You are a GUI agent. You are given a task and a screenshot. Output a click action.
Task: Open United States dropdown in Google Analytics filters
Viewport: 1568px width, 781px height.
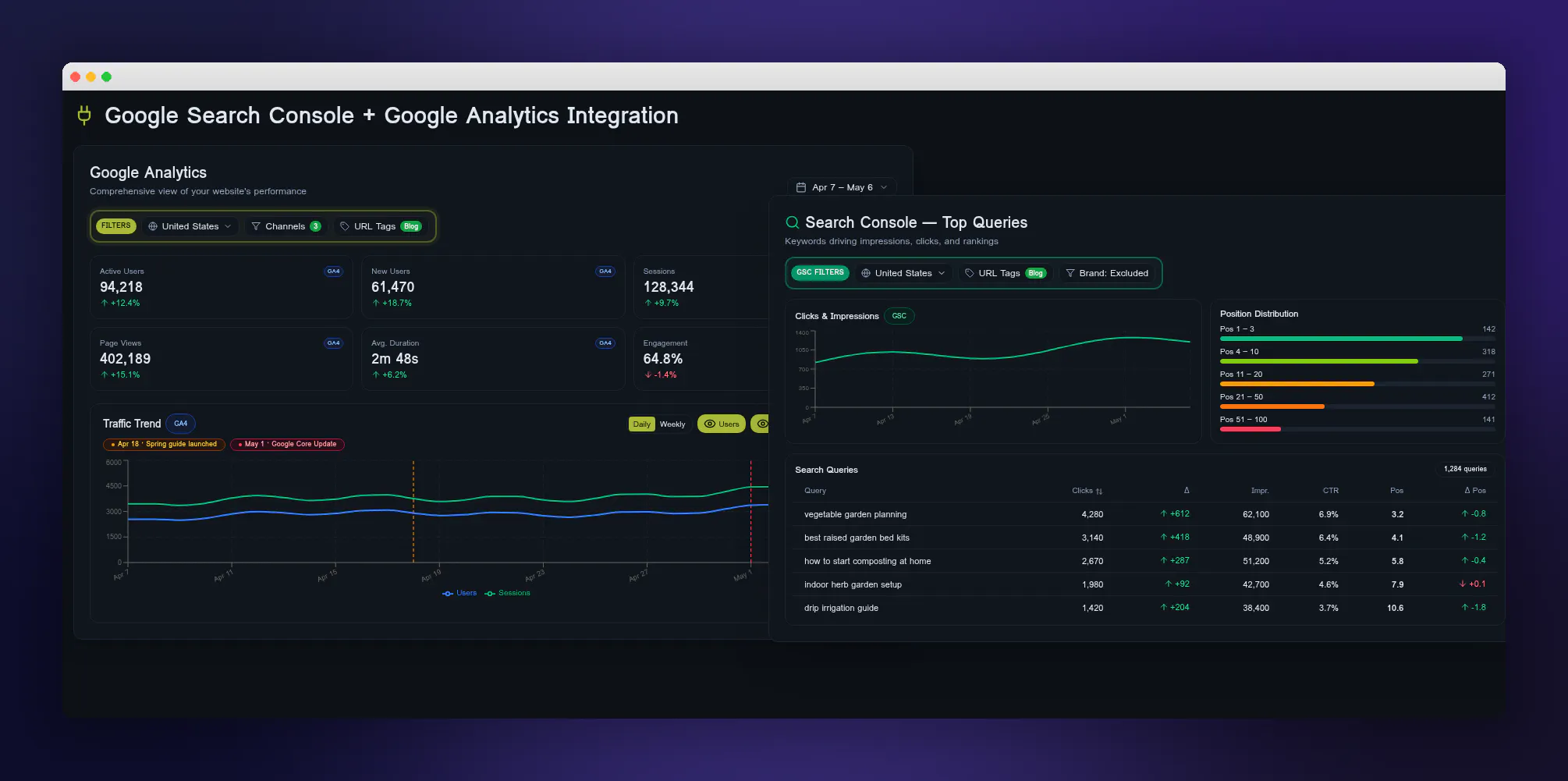pos(190,226)
